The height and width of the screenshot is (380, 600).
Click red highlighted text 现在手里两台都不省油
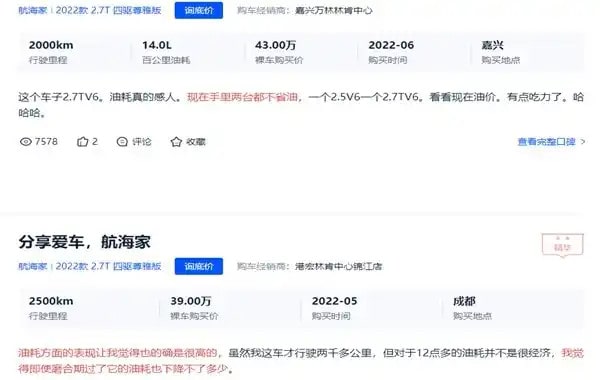point(243,97)
